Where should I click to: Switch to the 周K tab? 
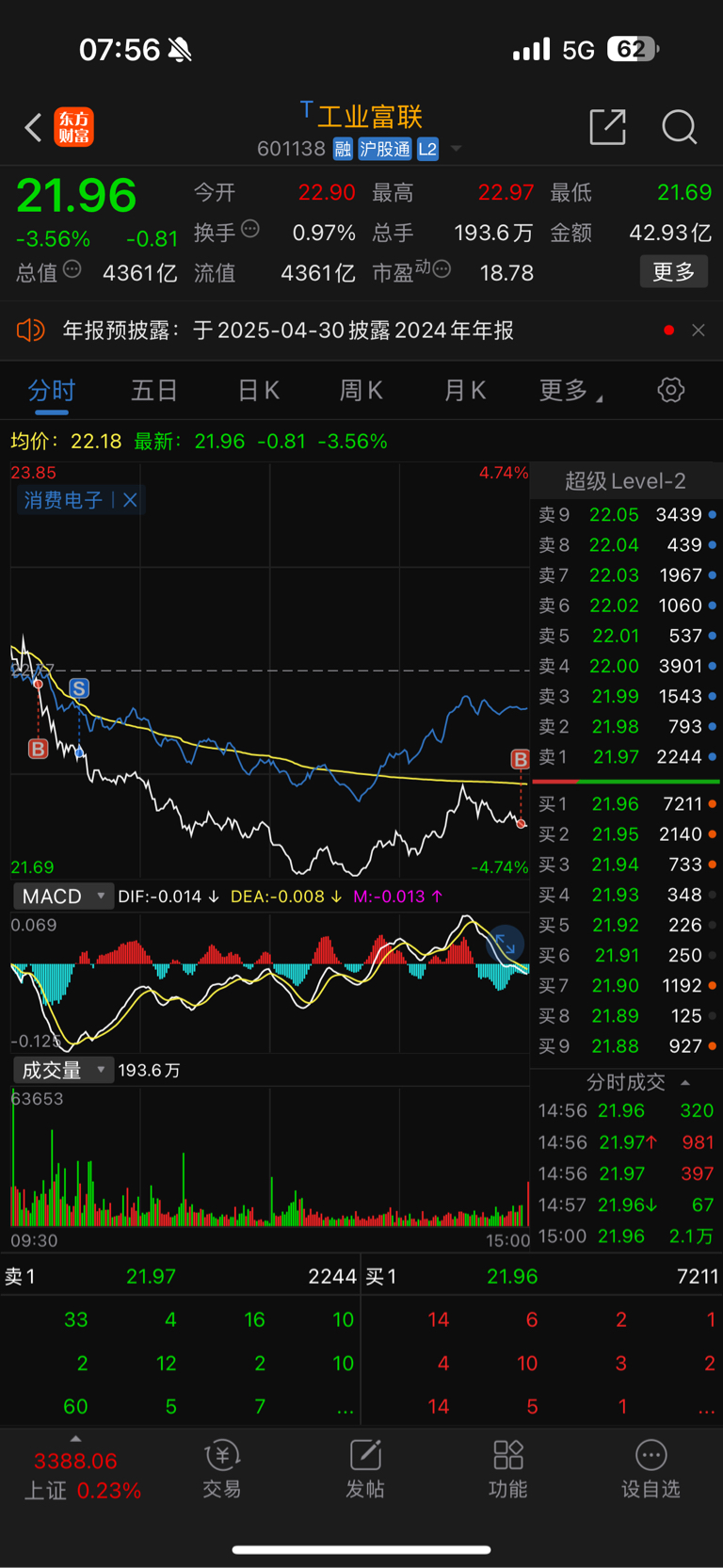tap(361, 390)
